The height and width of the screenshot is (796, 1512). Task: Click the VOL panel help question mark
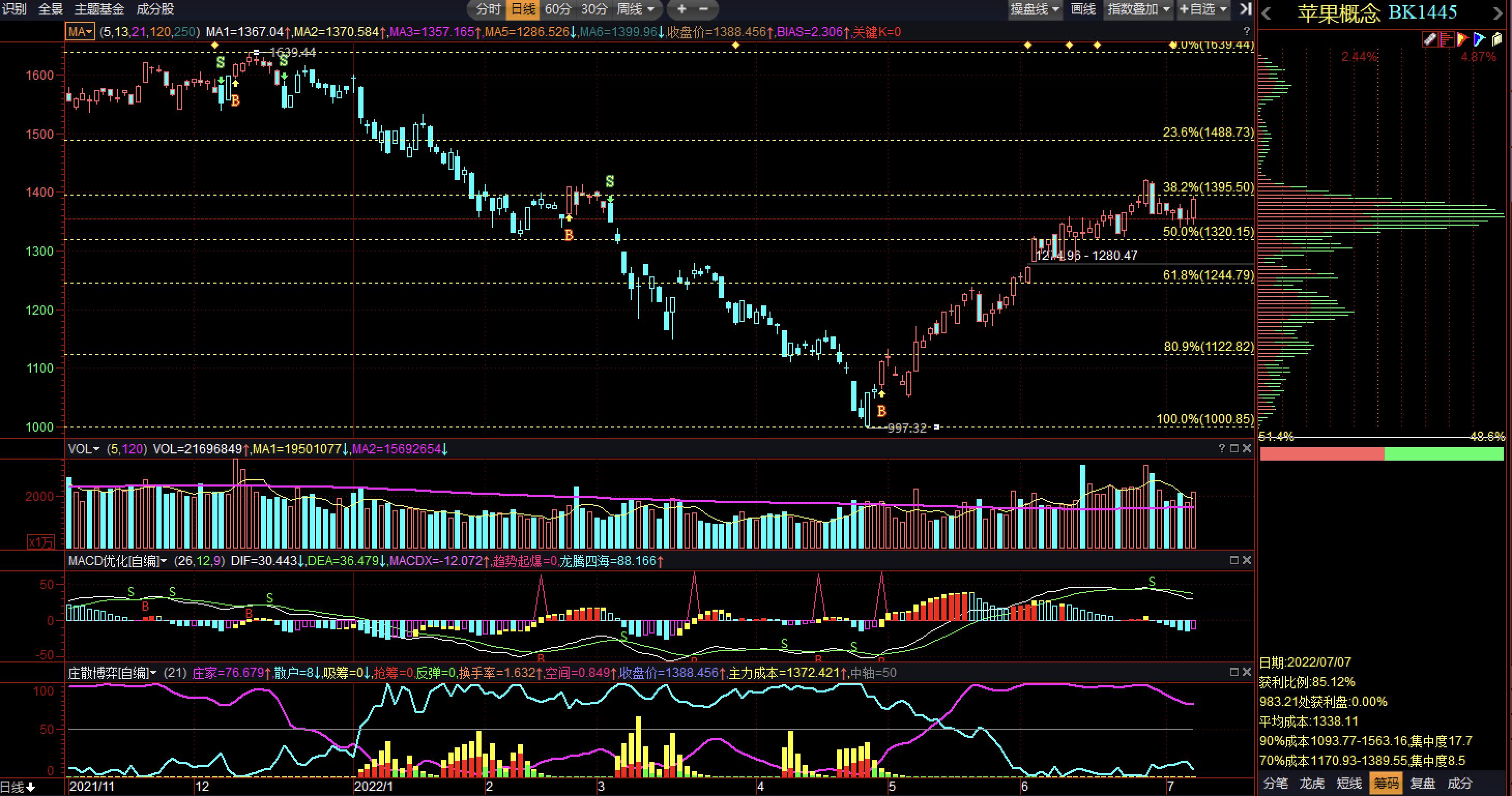(1222, 449)
